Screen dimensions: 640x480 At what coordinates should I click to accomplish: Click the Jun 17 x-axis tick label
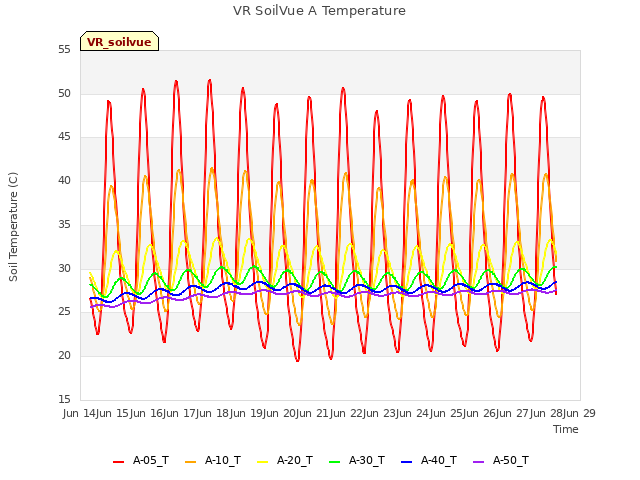[x=180, y=413]
